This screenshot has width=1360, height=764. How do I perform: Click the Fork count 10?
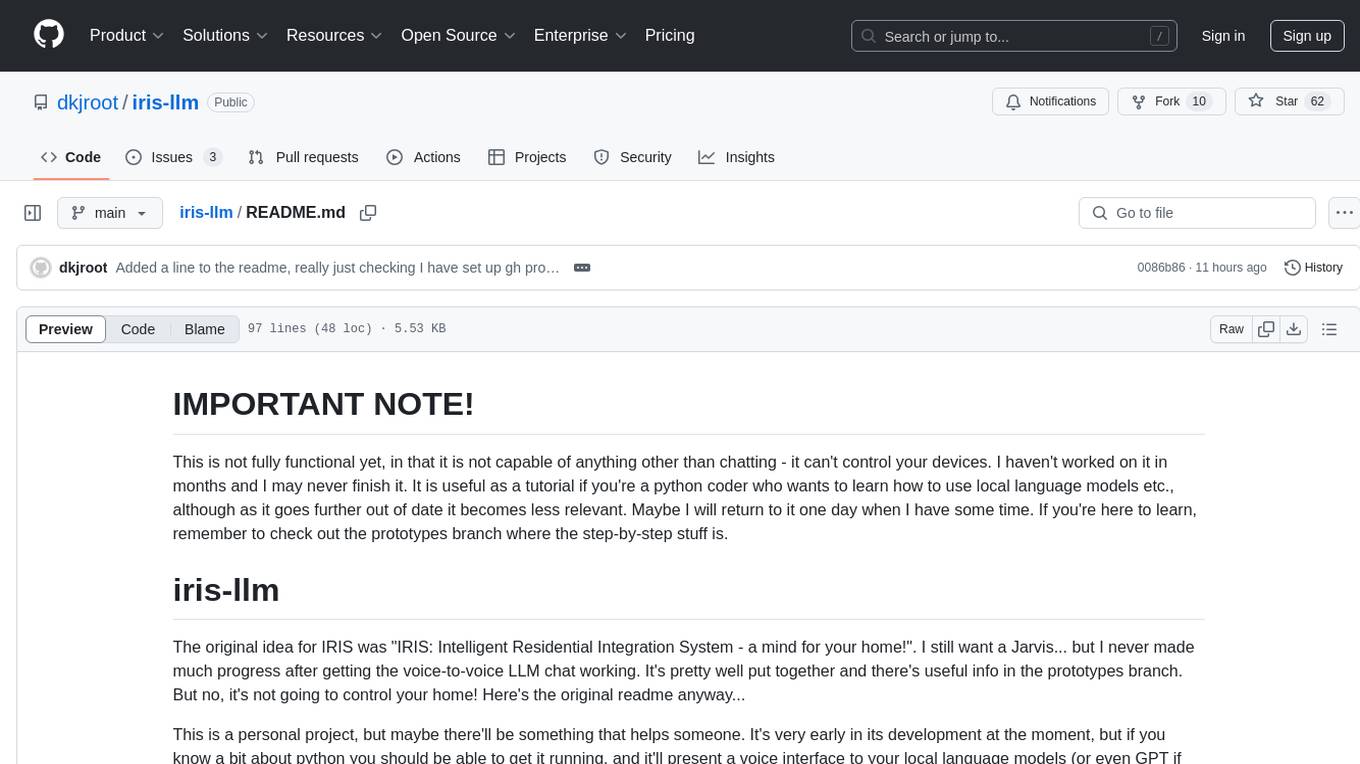click(1200, 101)
